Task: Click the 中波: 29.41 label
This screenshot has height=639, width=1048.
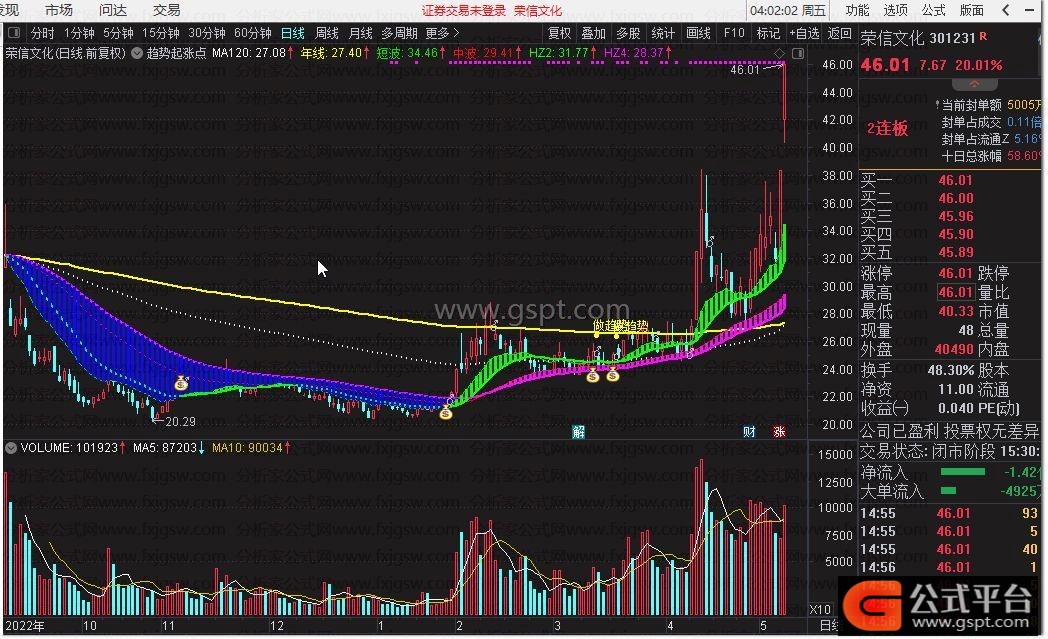Action: (483, 53)
